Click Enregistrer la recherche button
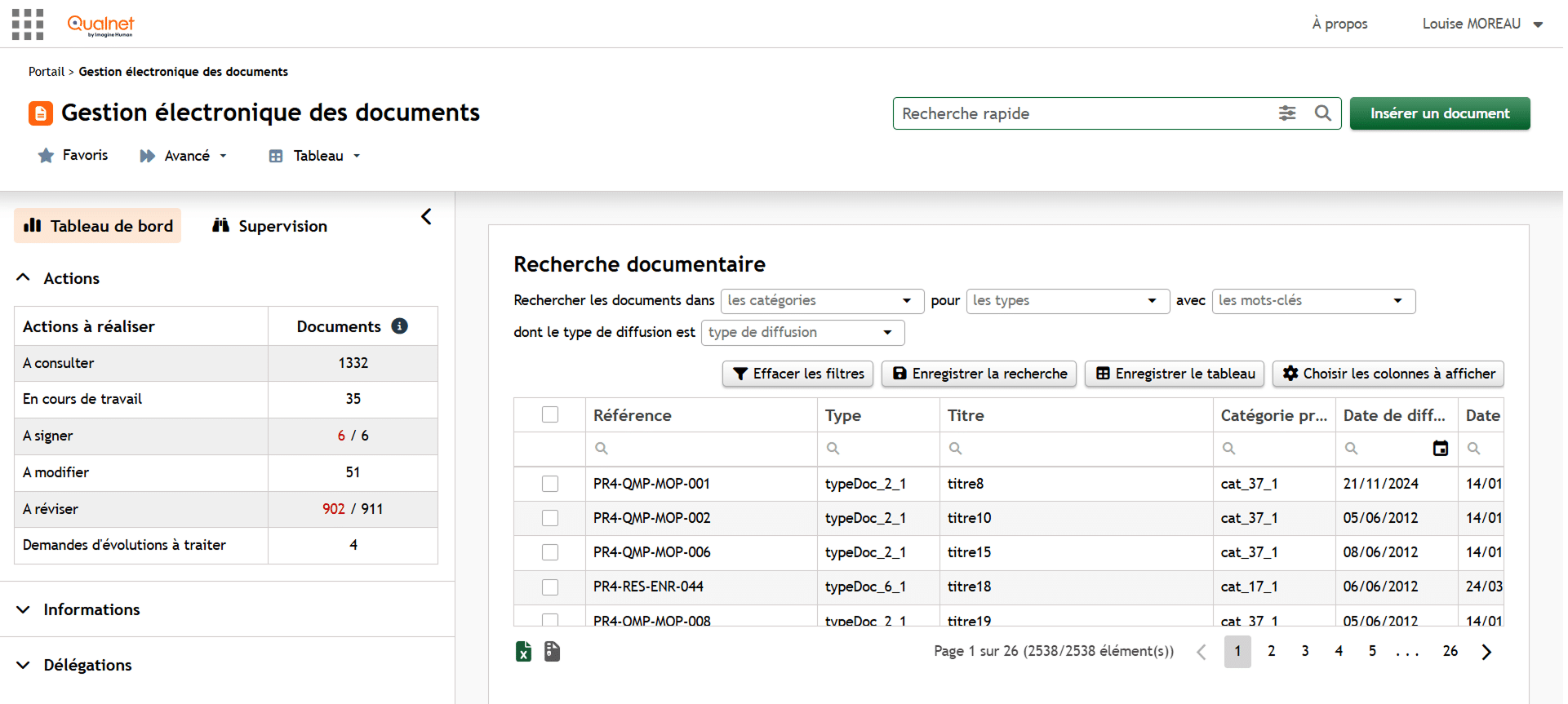This screenshot has height=704, width=1568. click(979, 374)
